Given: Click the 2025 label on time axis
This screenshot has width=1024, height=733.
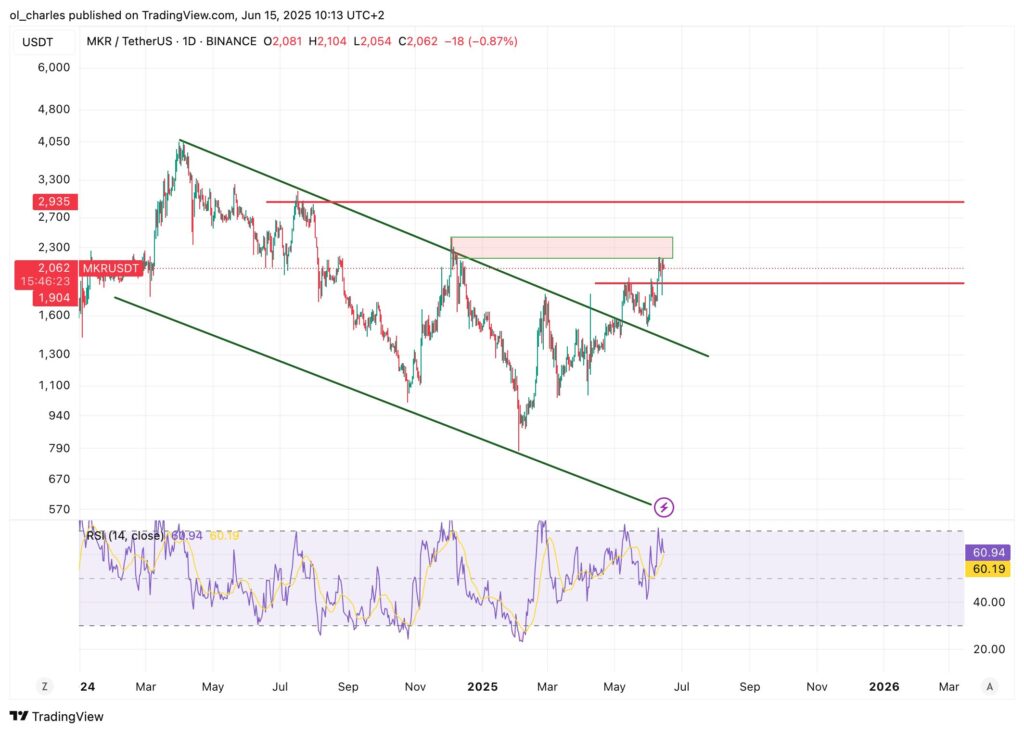Looking at the screenshot, I should pyautogui.click(x=482, y=687).
